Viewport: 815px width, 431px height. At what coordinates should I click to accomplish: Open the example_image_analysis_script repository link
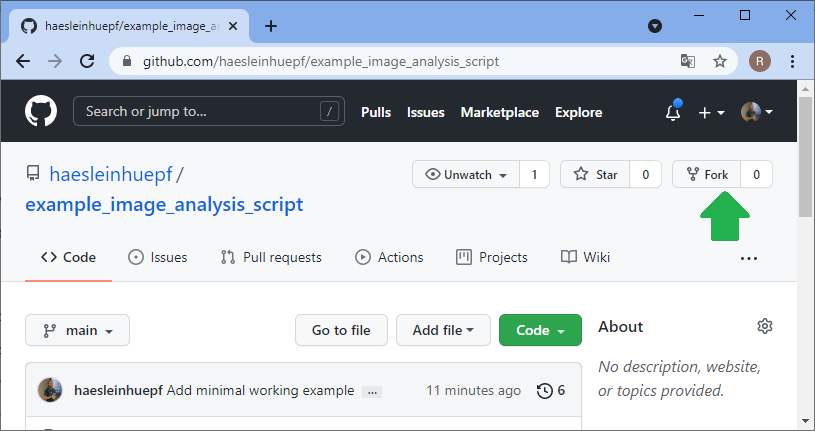click(x=164, y=205)
